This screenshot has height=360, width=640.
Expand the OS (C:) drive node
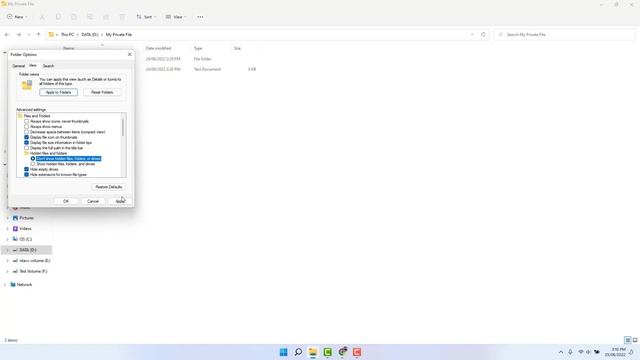pos(7,239)
